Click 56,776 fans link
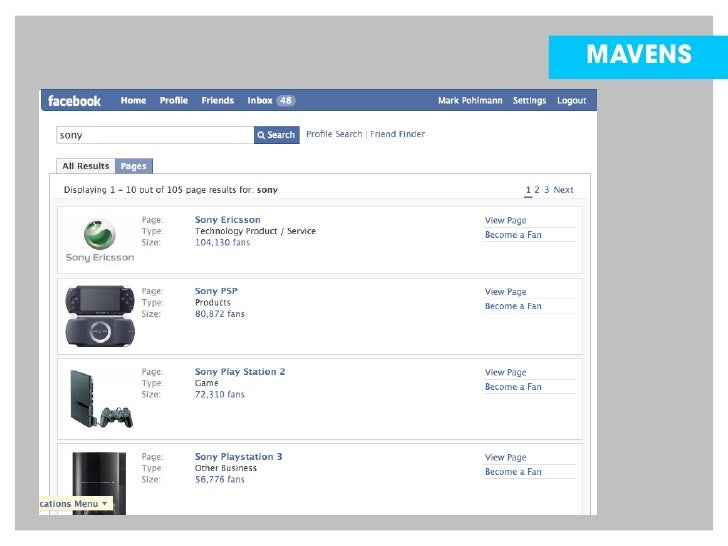 tap(220, 480)
